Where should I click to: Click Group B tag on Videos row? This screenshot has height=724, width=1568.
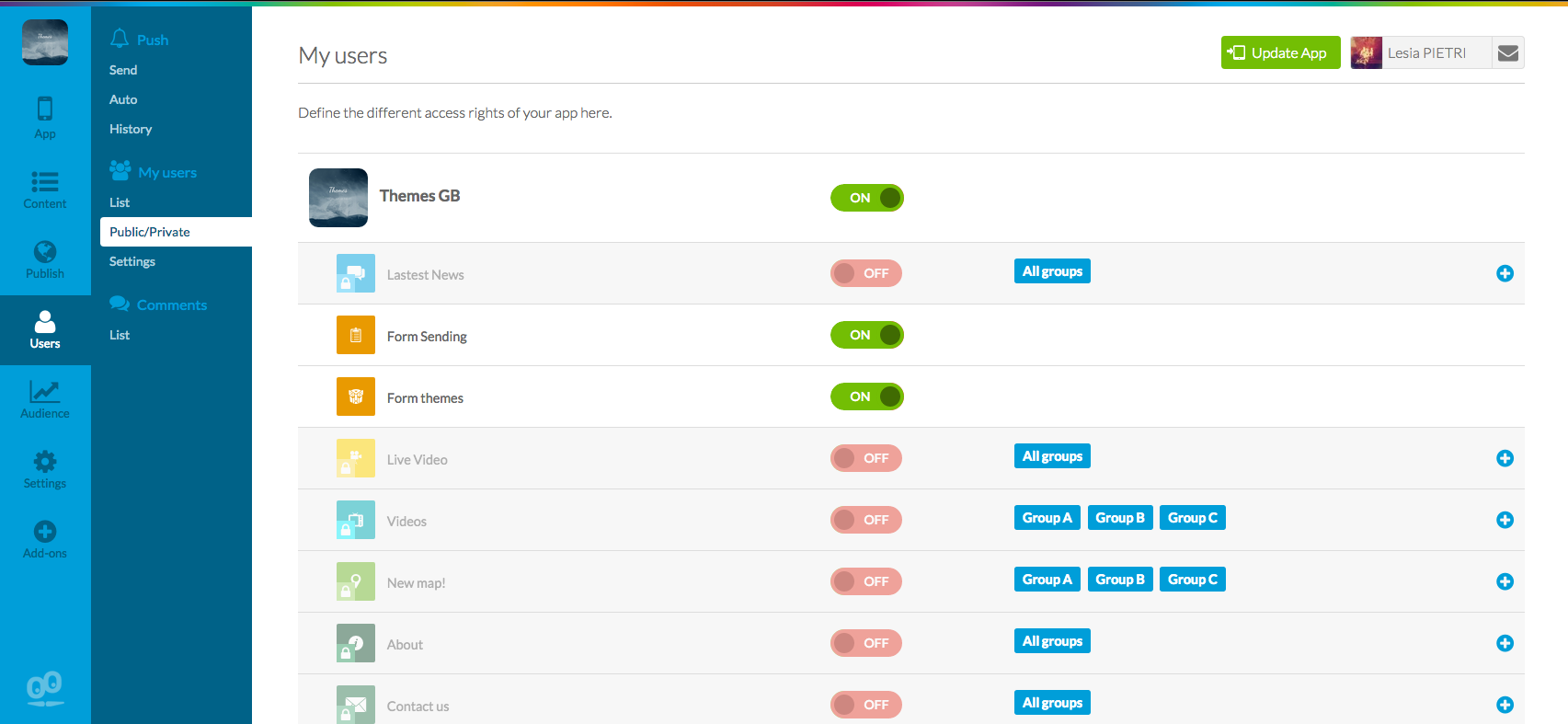click(1119, 518)
